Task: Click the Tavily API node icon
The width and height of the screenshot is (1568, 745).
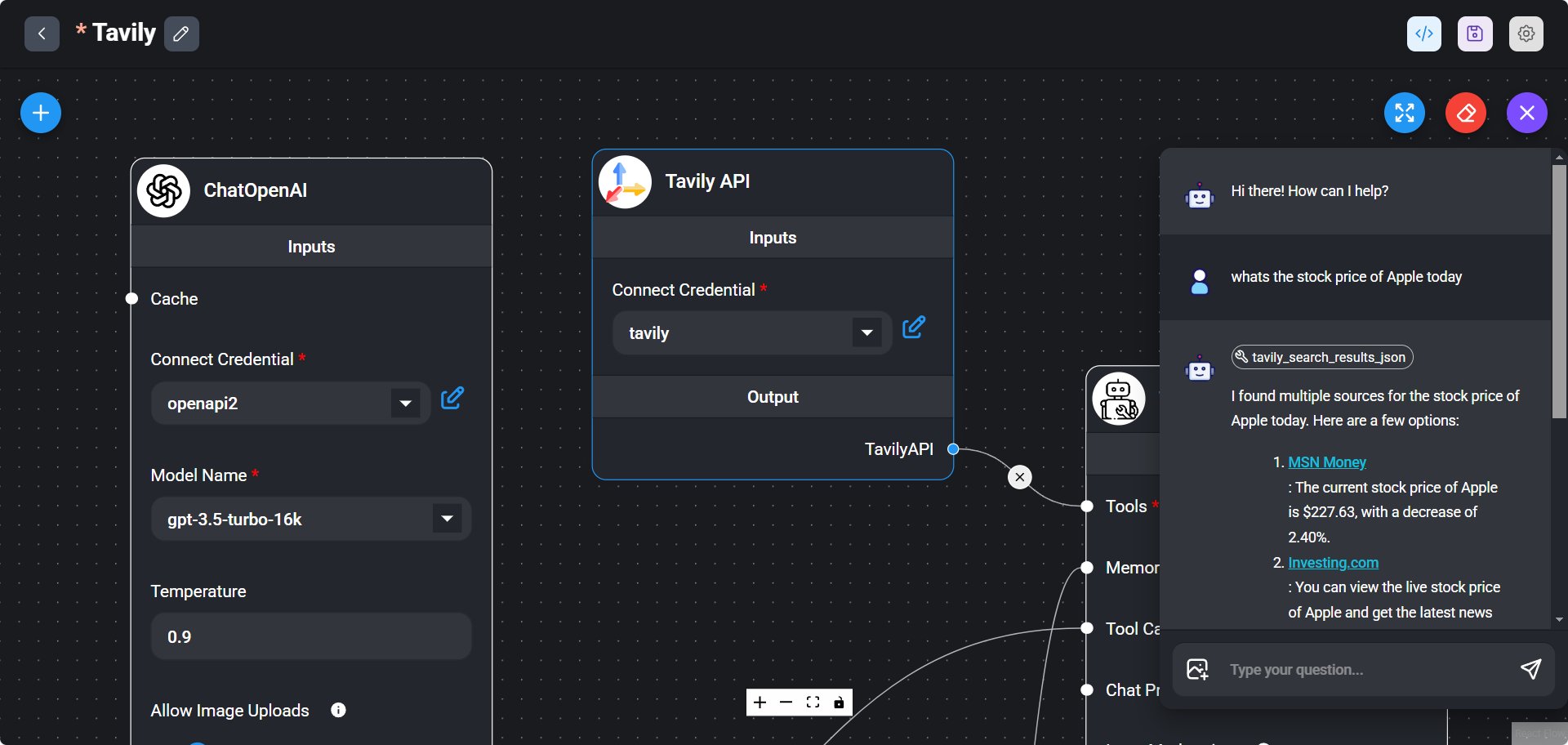Action: point(626,182)
